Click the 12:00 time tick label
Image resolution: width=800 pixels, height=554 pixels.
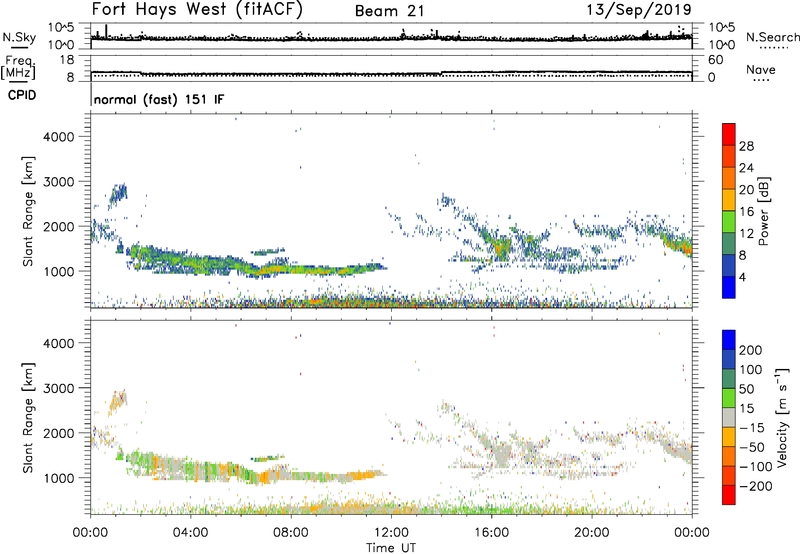click(391, 533)
